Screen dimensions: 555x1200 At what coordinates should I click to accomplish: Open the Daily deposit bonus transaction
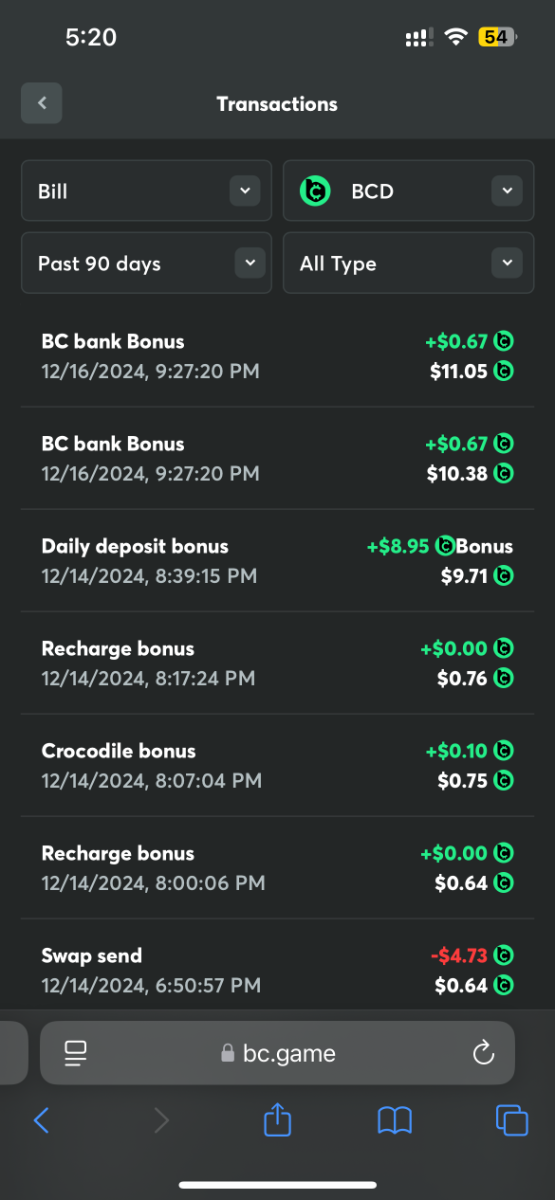coord(277,560)
